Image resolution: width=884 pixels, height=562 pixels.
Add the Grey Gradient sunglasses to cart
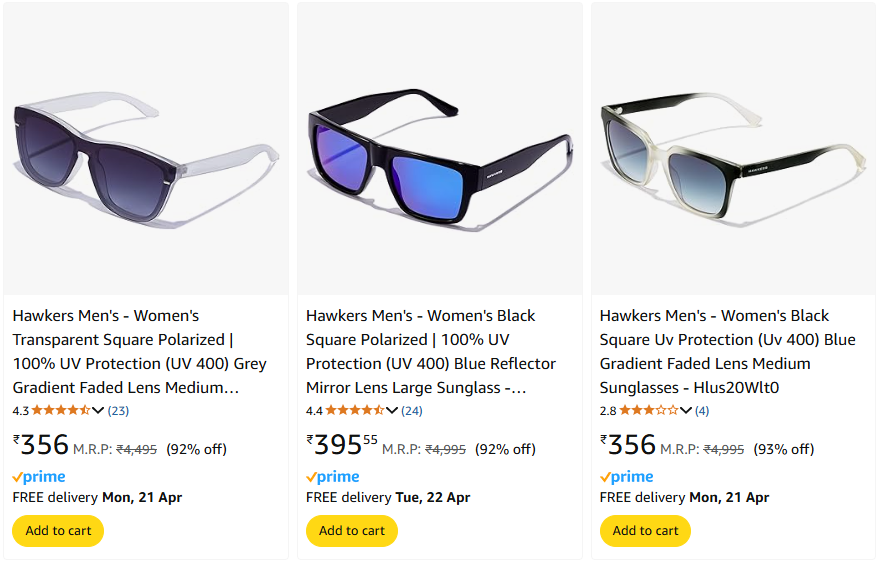[x=58, y=531]
